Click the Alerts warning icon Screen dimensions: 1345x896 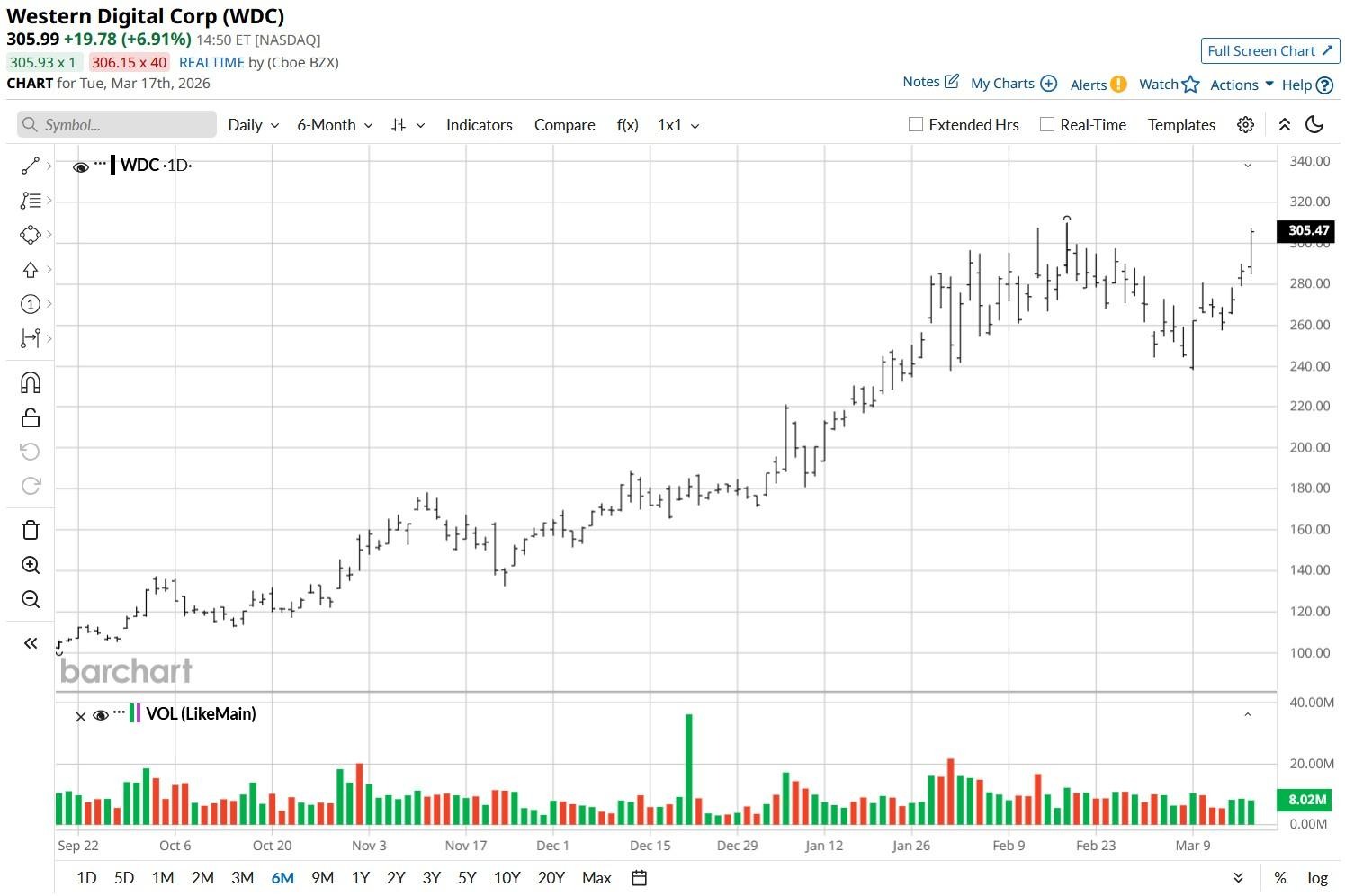pos(1118,84)
